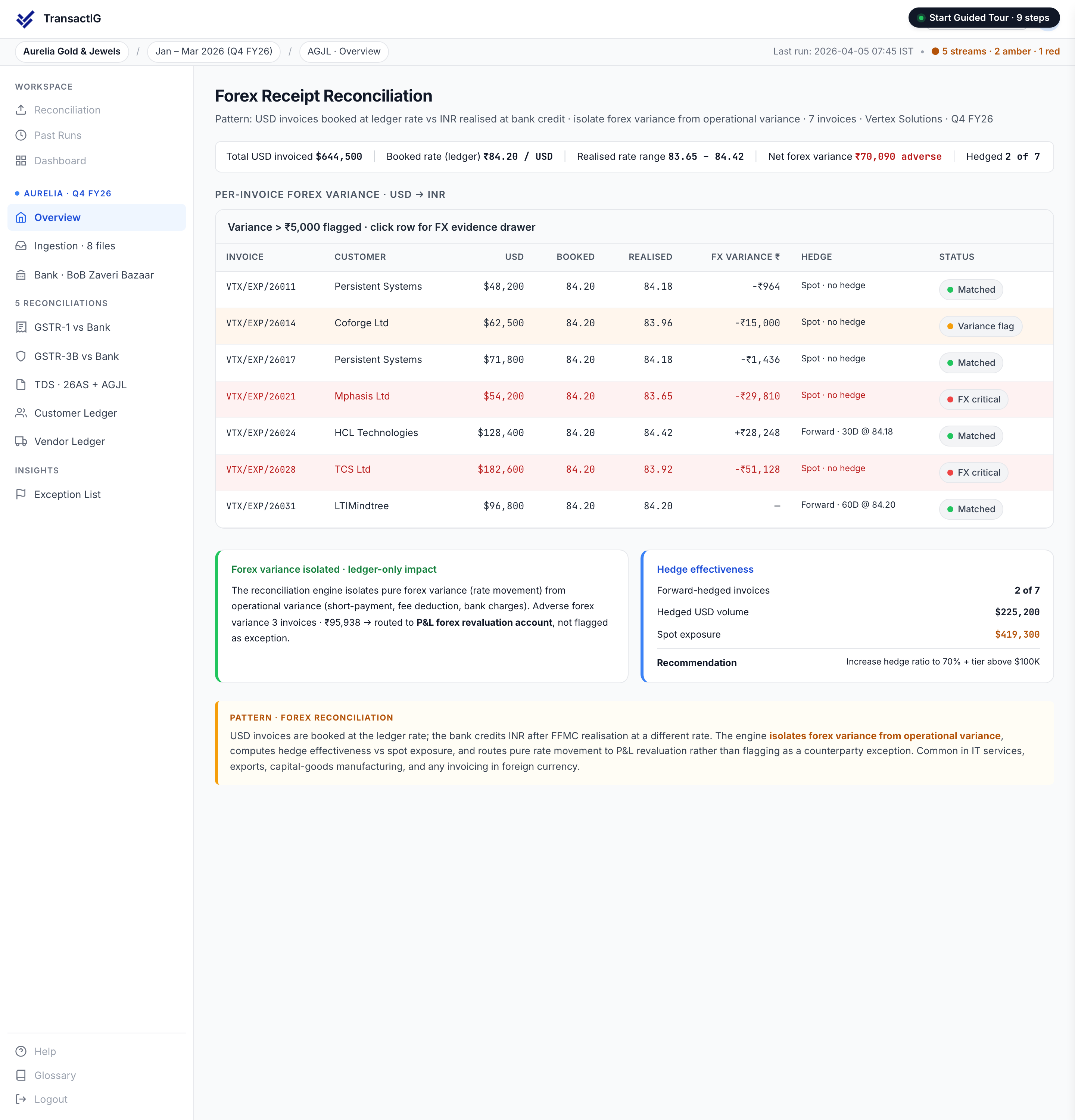Open the Exception List
The image size is (1075, 1120).
pyautogui.click(x=97, y=494)
